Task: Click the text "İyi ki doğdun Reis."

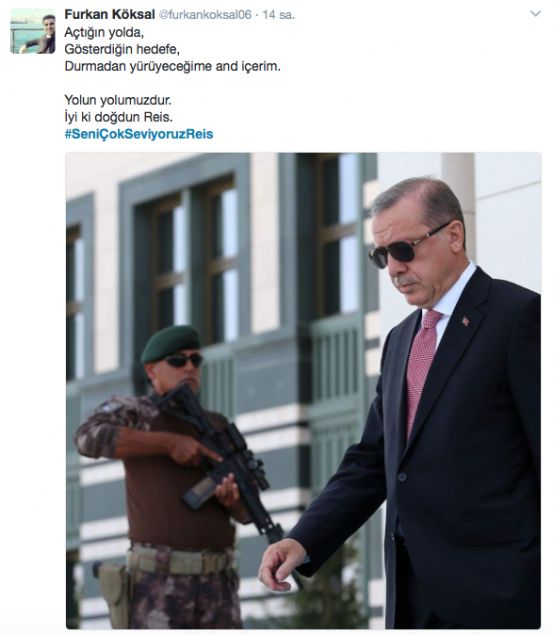Action: pos(119,117)
